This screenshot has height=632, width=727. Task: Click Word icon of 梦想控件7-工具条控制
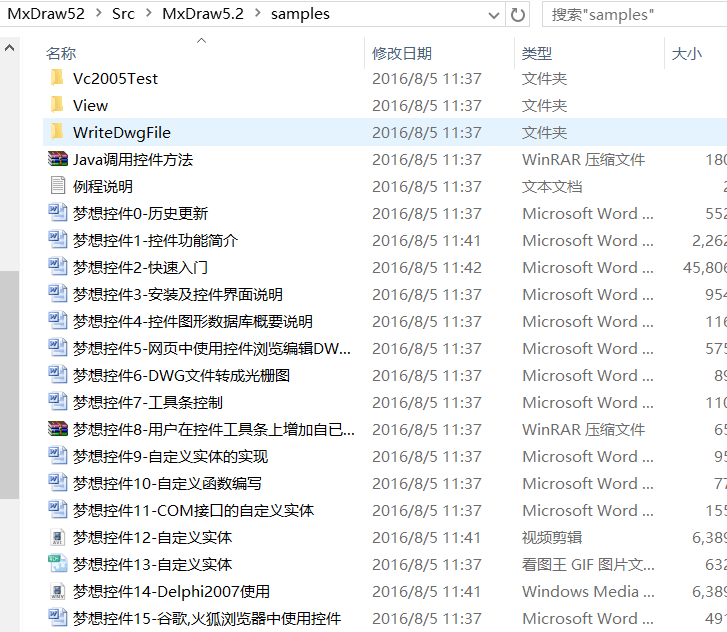[58, 402]
